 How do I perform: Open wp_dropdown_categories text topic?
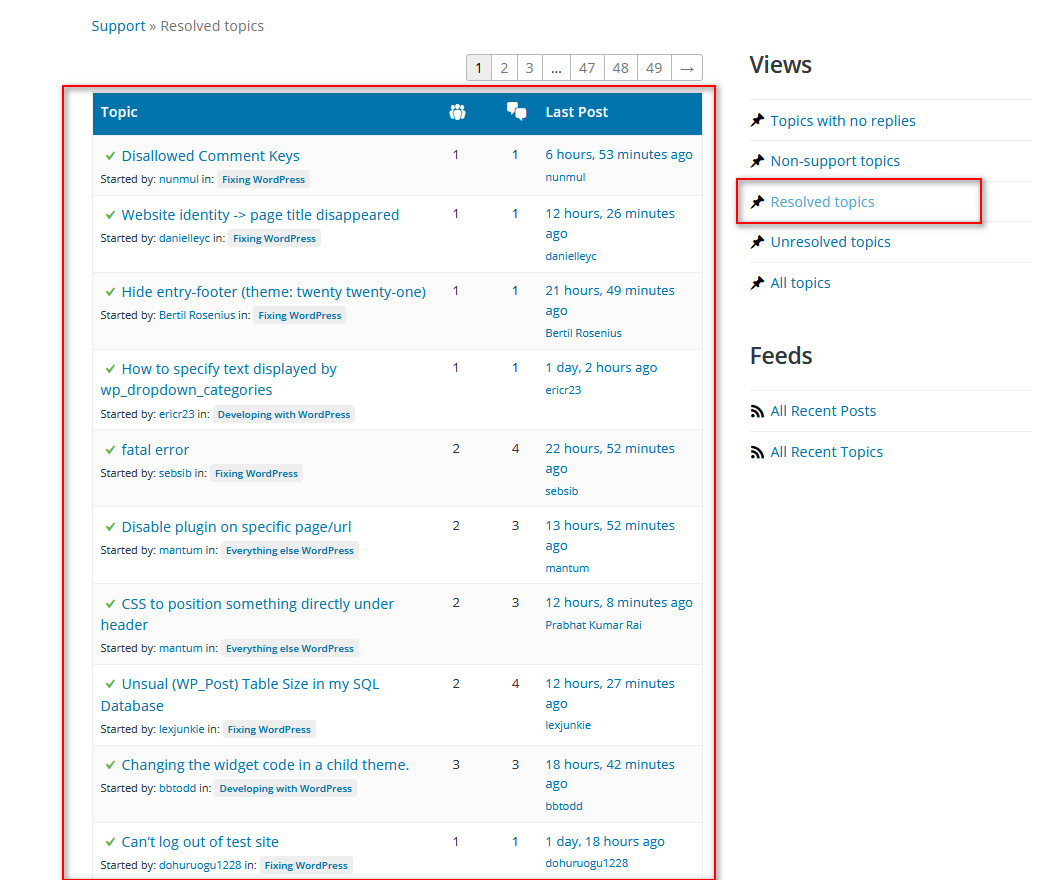tap(219, 380)
